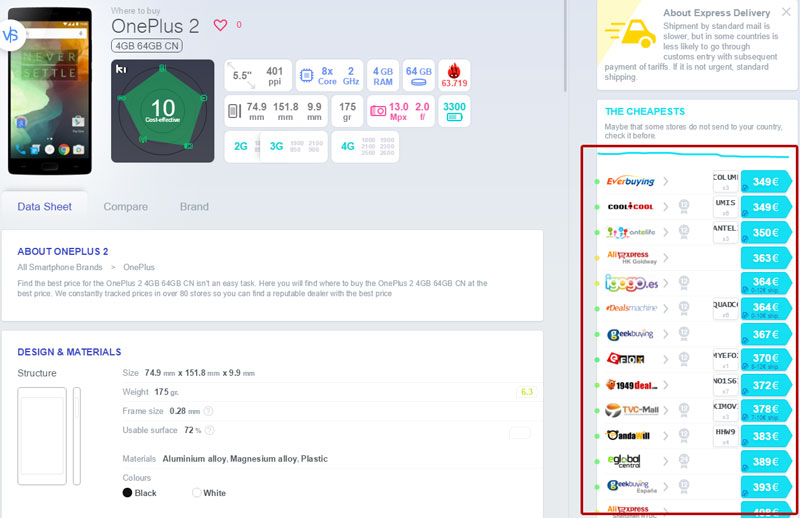
Task: Click the 3300 battery capacity tile
Action: (454, 111)
